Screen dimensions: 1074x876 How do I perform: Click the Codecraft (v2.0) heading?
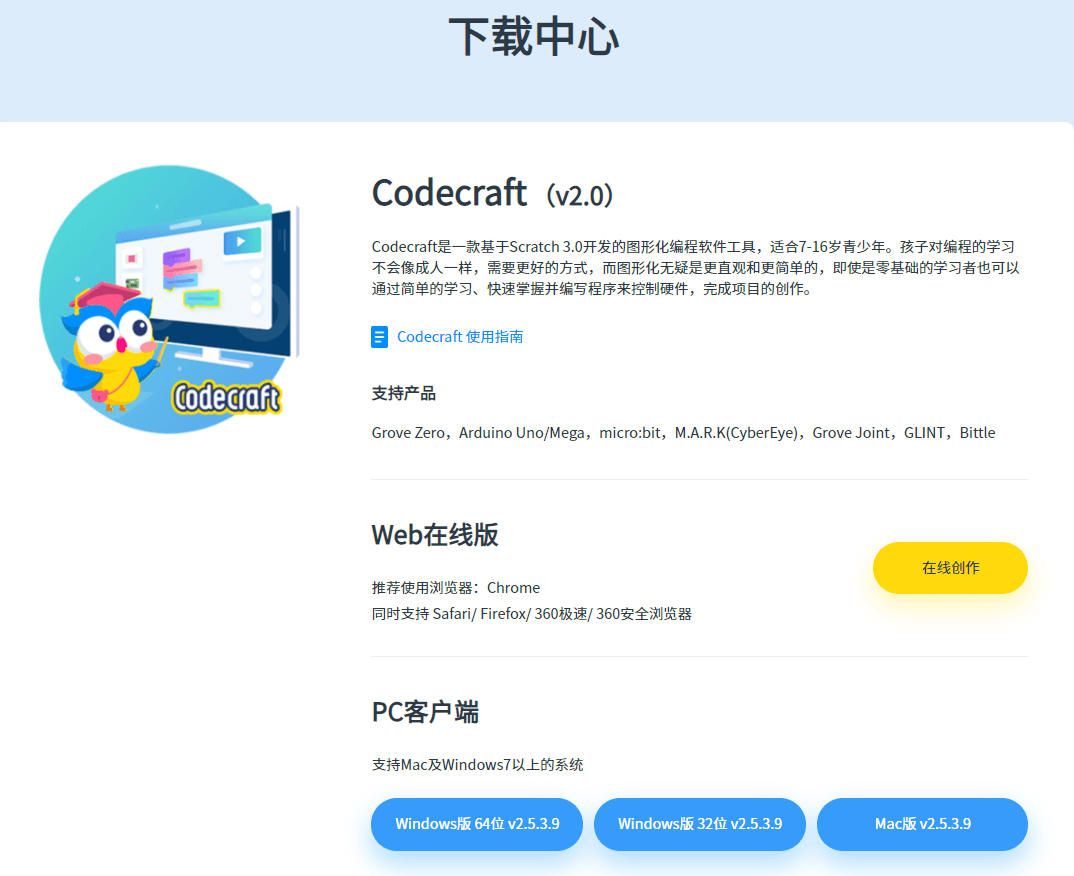(492, 193)
